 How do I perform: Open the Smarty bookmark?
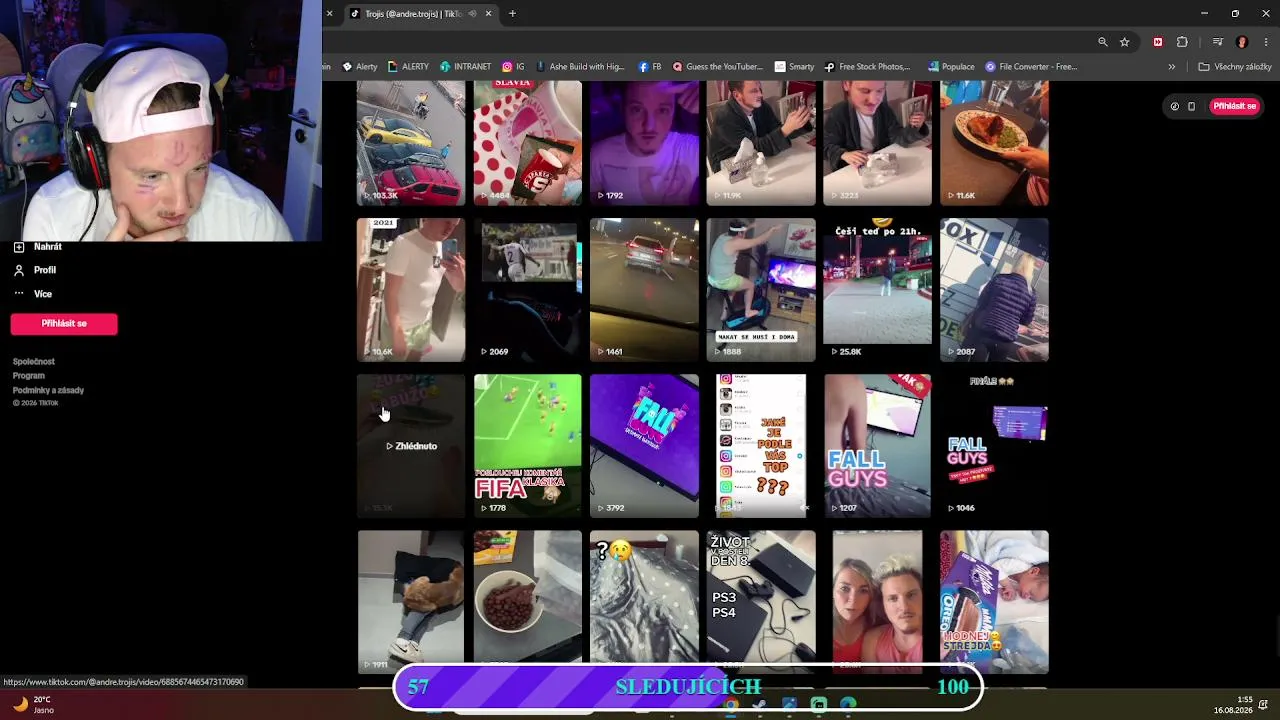(795, 67)
